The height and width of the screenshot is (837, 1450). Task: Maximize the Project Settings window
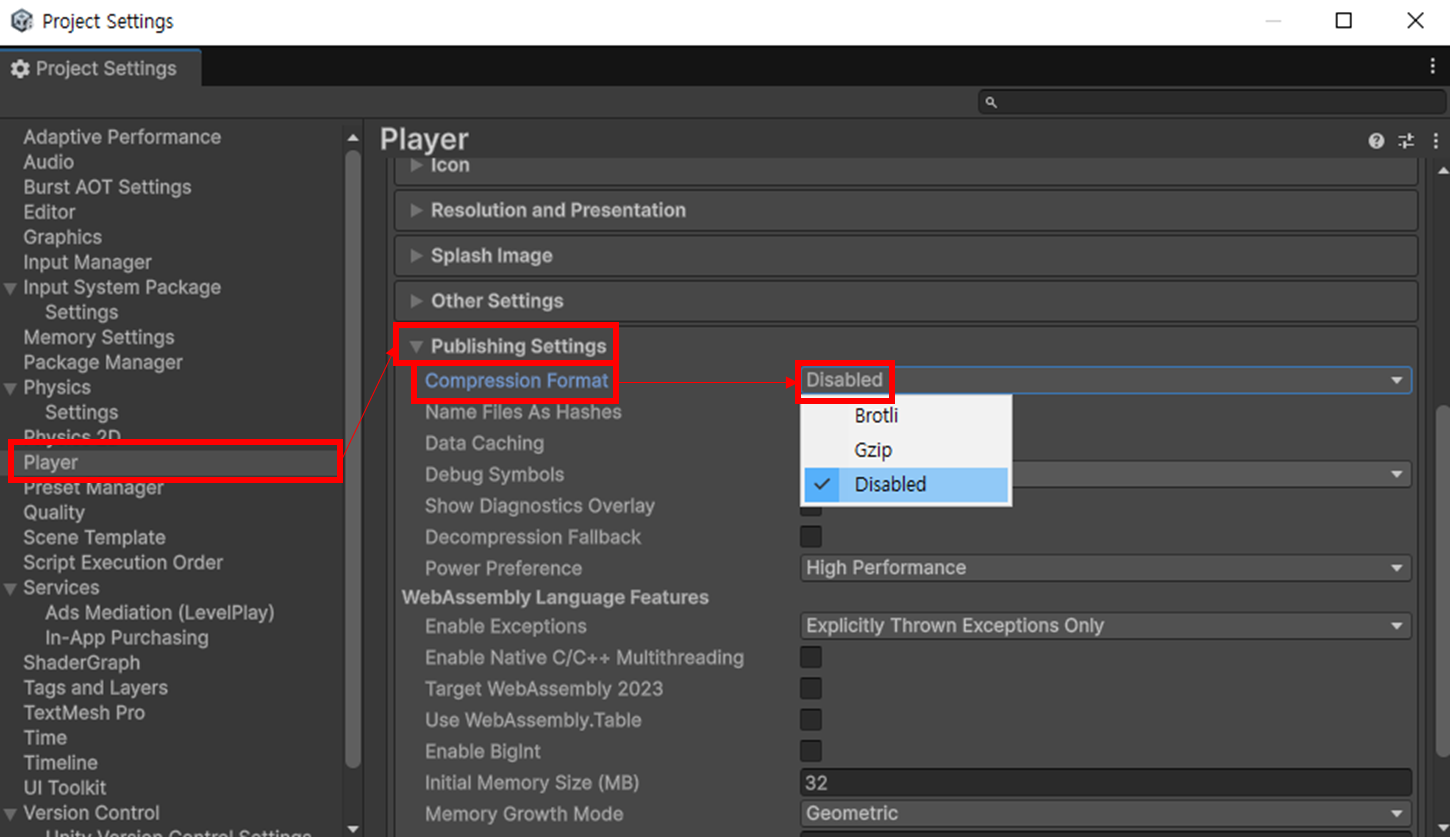1344,21
